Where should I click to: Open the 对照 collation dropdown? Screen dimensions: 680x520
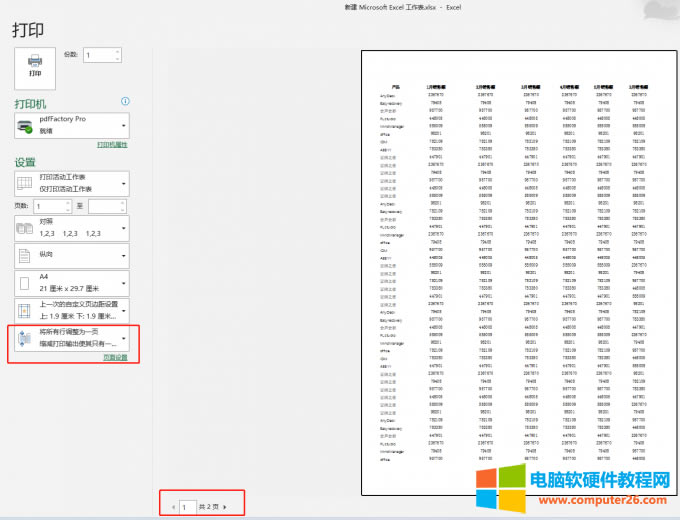123,229
